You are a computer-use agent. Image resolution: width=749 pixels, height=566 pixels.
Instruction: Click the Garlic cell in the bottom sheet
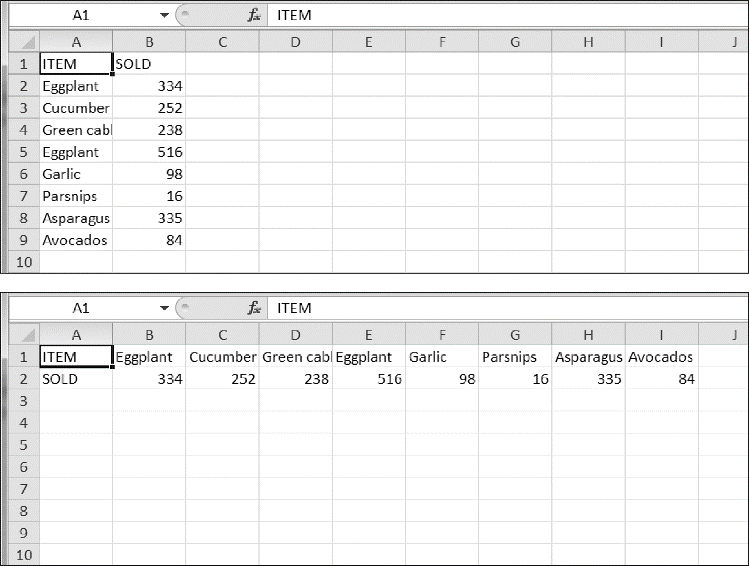tap(442, 357)
